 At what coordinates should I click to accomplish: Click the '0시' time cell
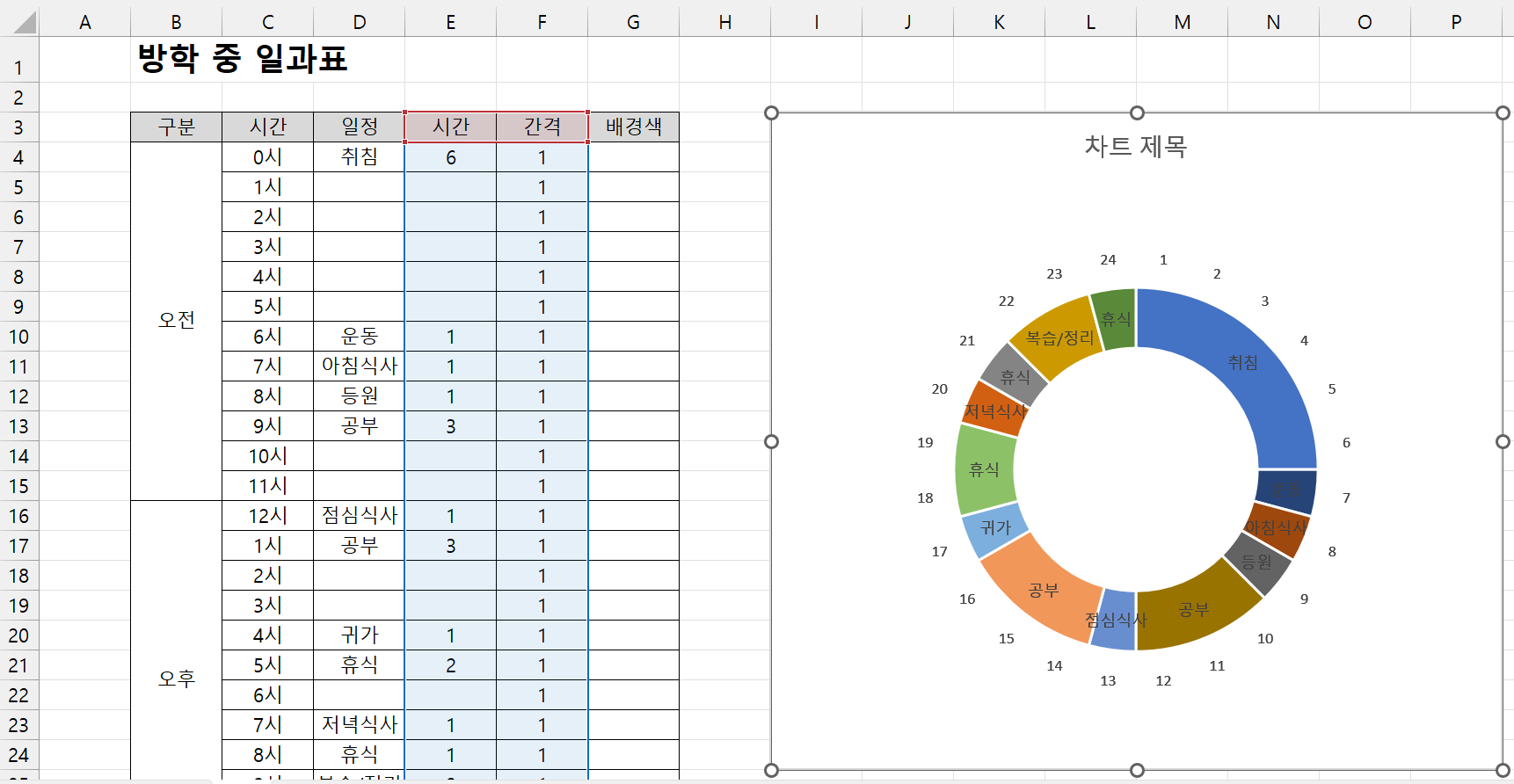tap(268, 157)
